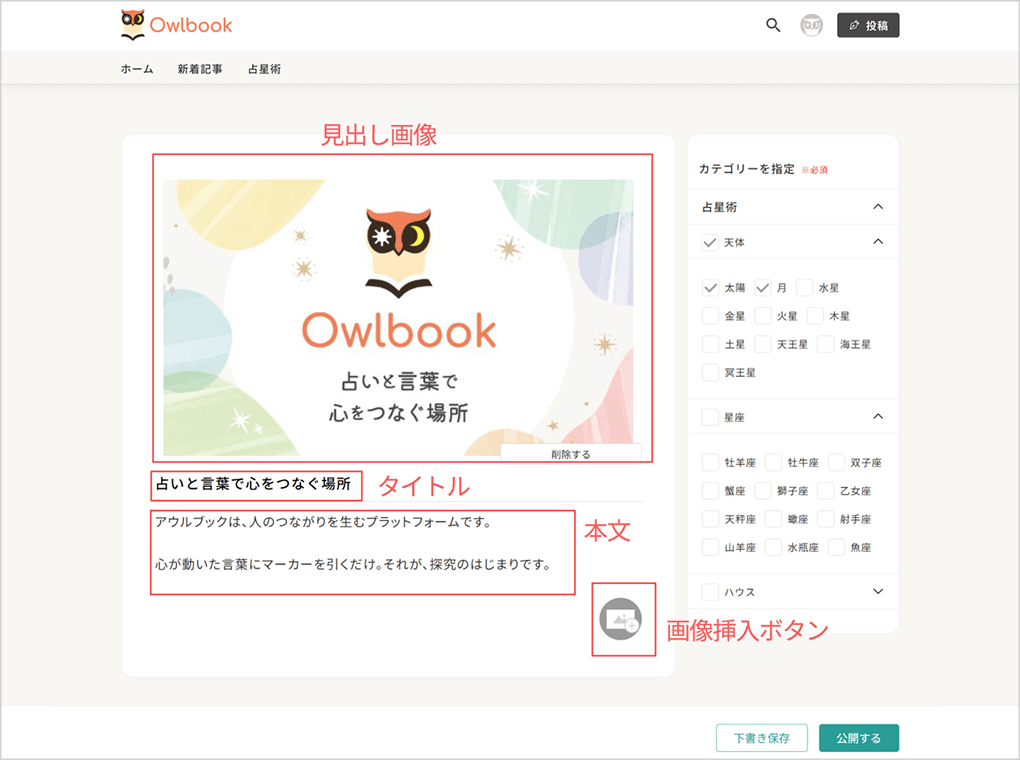
Task: Check the 天王星 checkbox
Action: point(763,344)
